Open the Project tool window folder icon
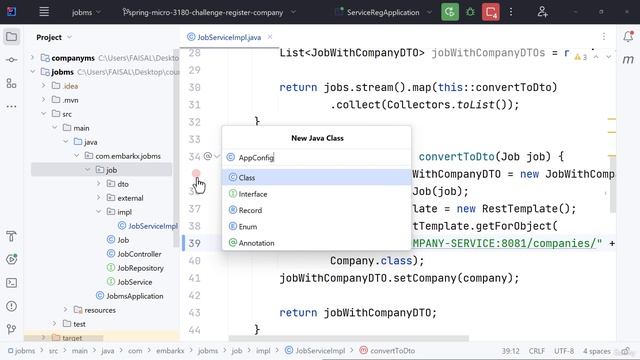This screenshot has height=360, width=640. [11, 37]
